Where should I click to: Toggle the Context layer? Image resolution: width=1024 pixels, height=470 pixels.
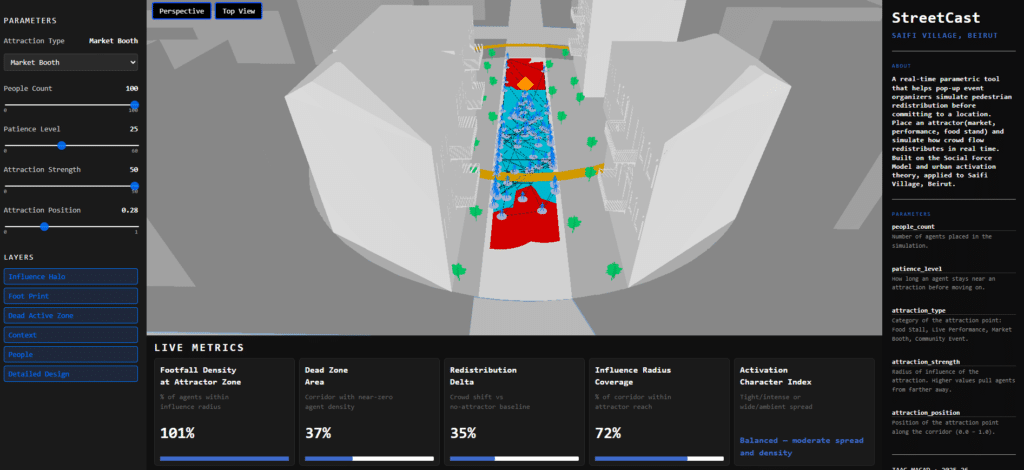(70, 334)
